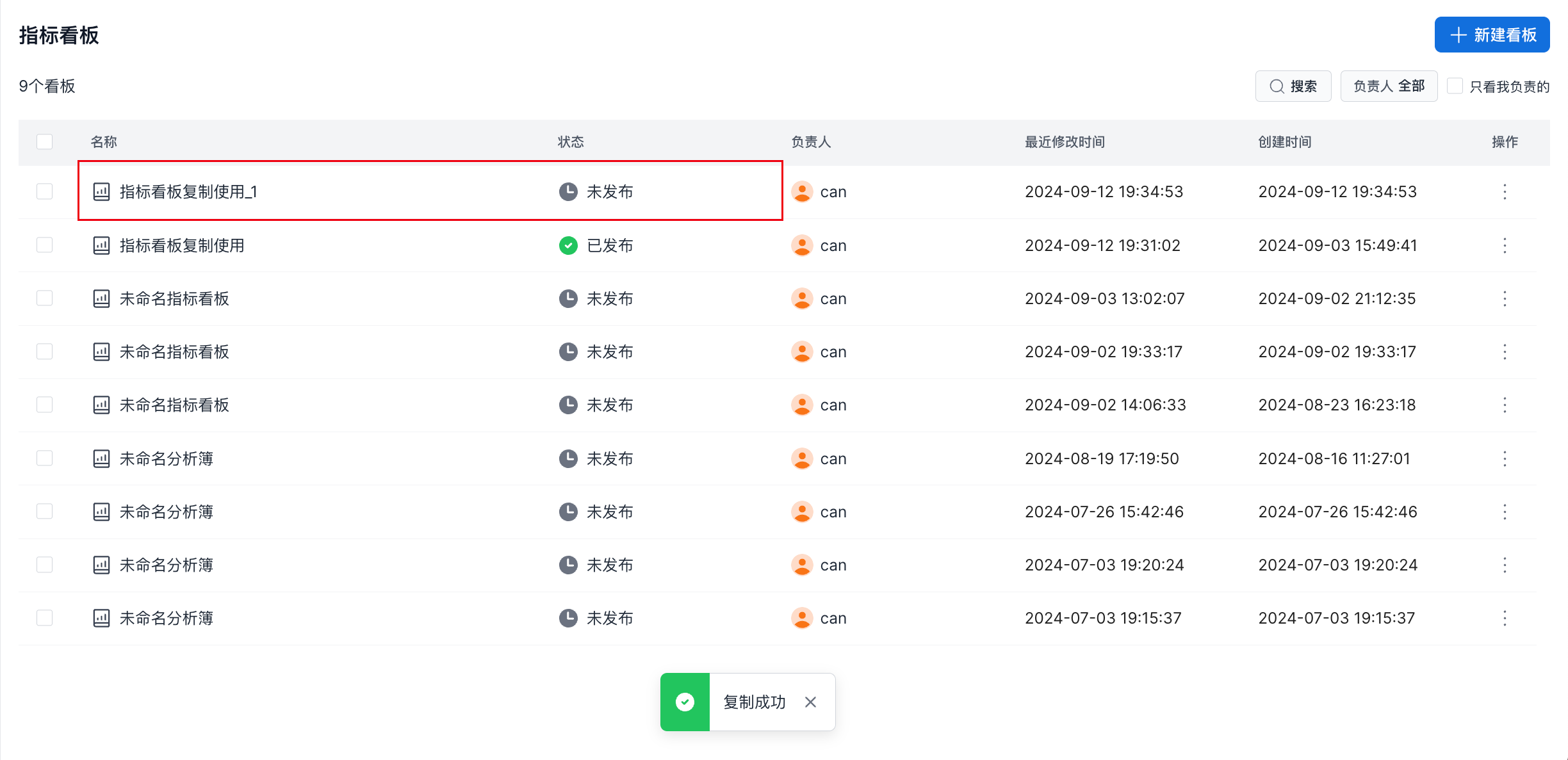Click dashboard icon beside 指标看板复制使用_1

pyautogui.click(x=101, y=191)
